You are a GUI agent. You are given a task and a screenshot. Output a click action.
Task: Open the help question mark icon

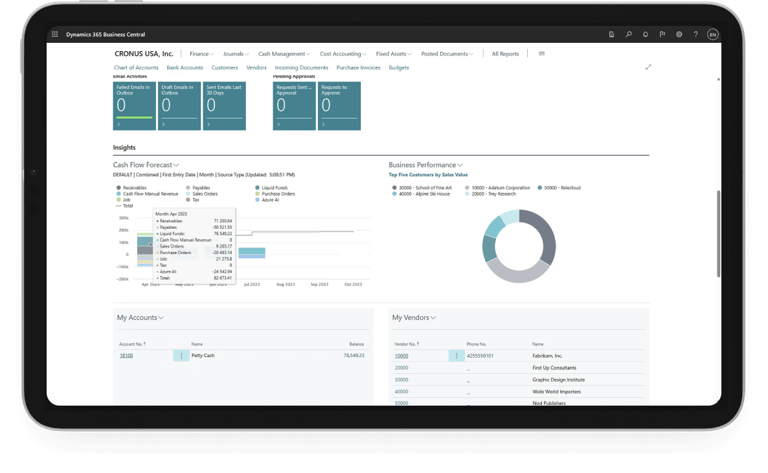pyautogui.click(x=696, y=34)
